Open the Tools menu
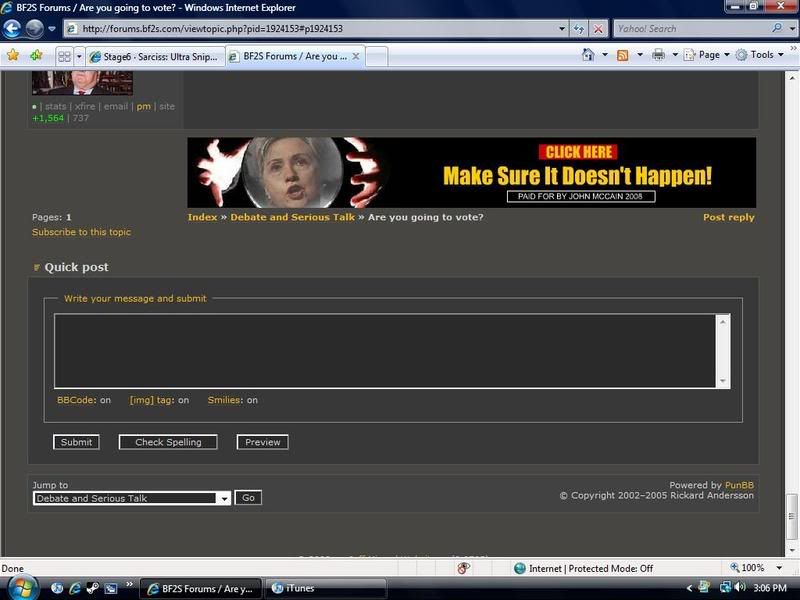Viewport: 800px width, 600px height. coord(760,55)
